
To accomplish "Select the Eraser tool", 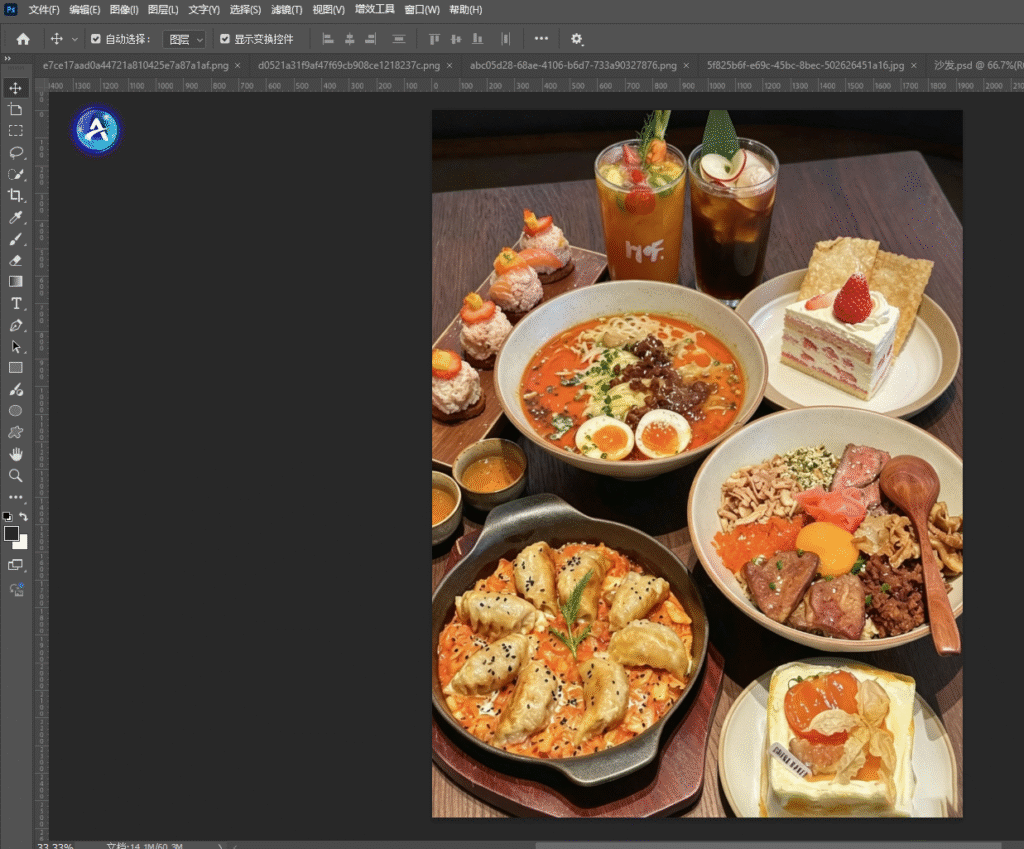I will [x=16, y=260].
